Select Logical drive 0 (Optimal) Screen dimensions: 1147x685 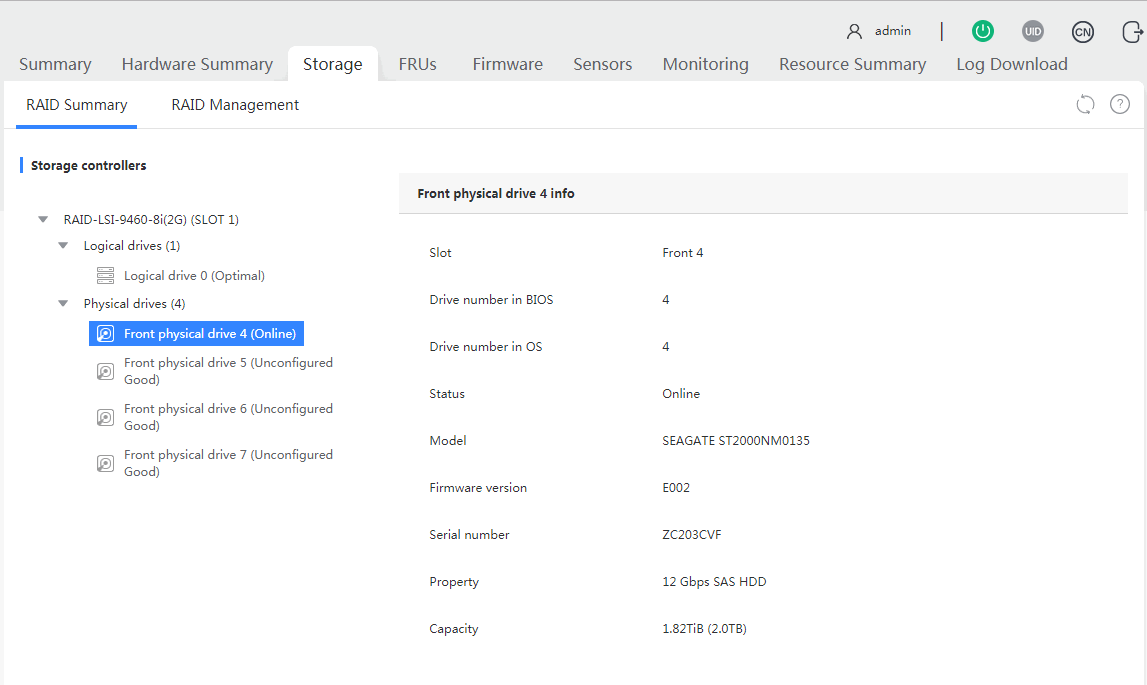pos(194,276)
